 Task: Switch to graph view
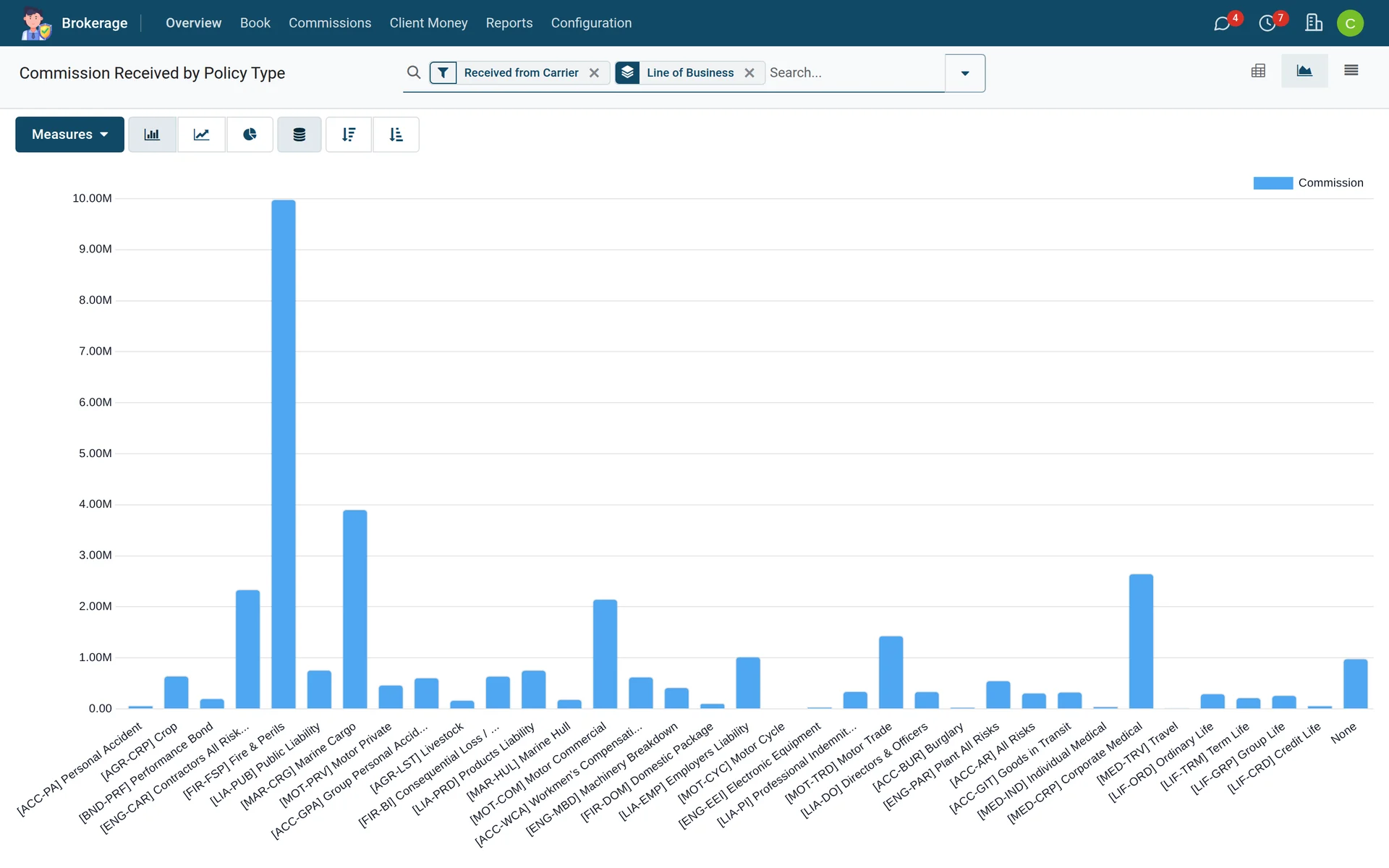pyautogui.click(x=1304, y=71)
